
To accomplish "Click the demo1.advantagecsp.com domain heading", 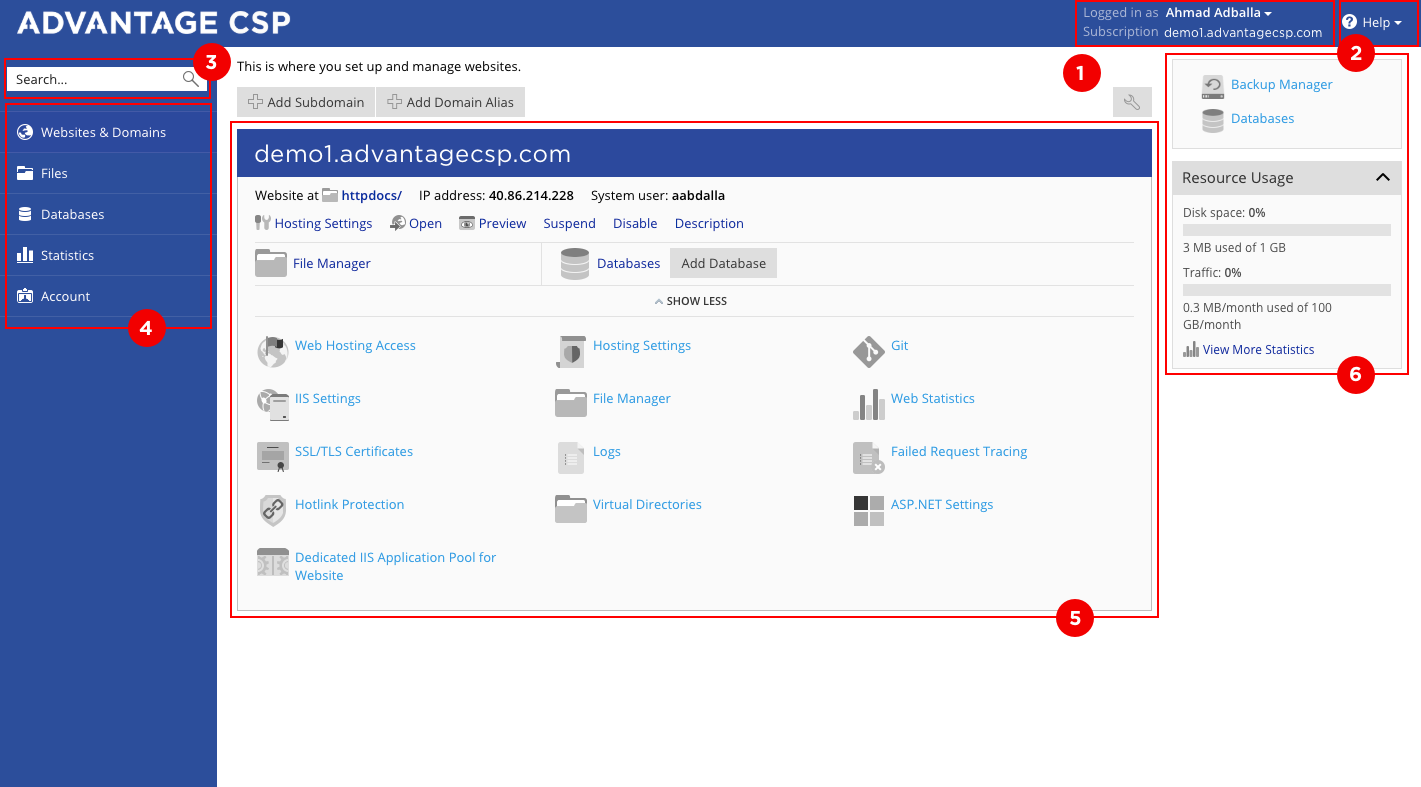I will pyautogui.click(x=413, y=154).
